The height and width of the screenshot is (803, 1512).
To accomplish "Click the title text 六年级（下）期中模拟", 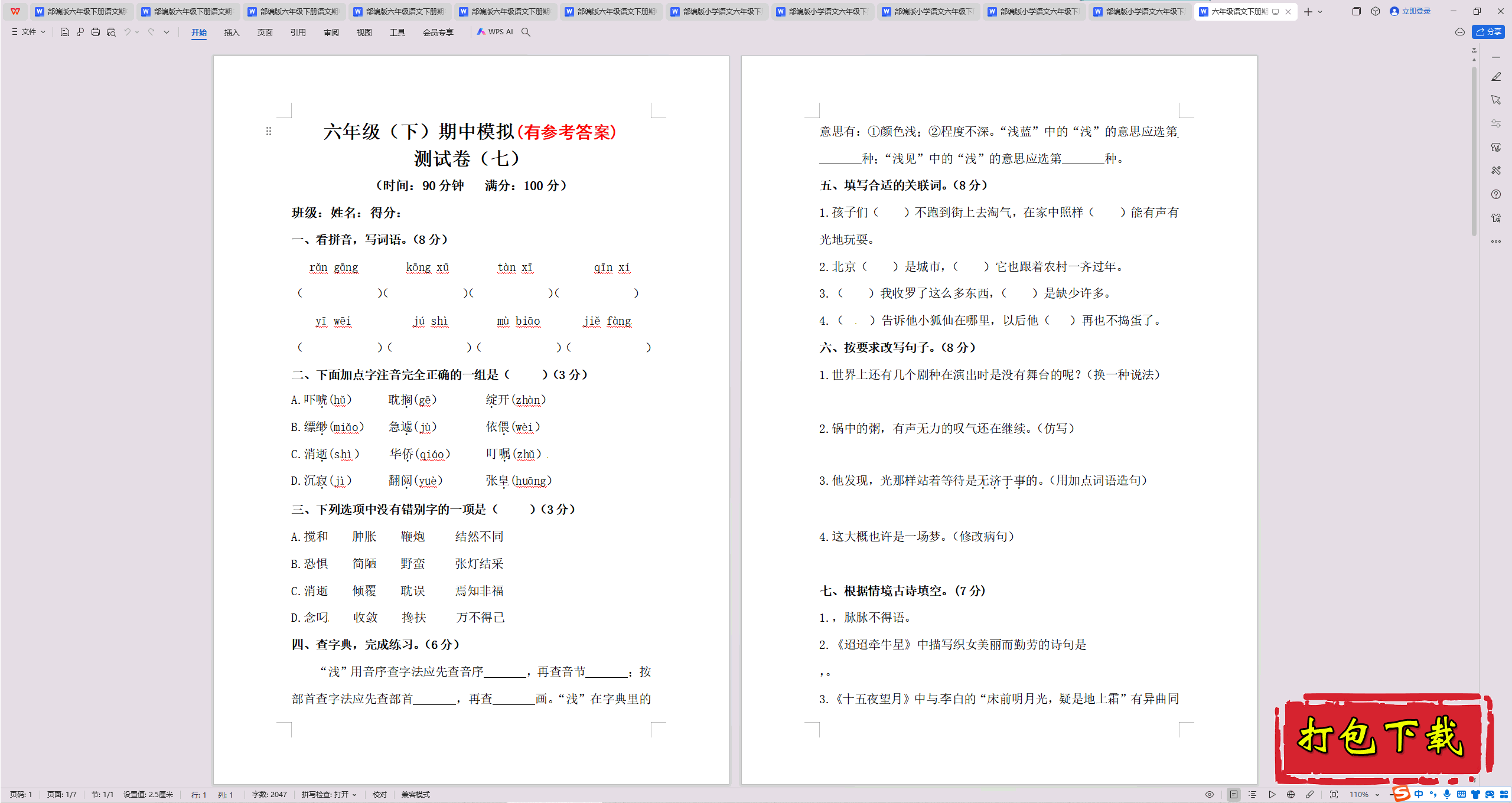I will click(419, 132).
